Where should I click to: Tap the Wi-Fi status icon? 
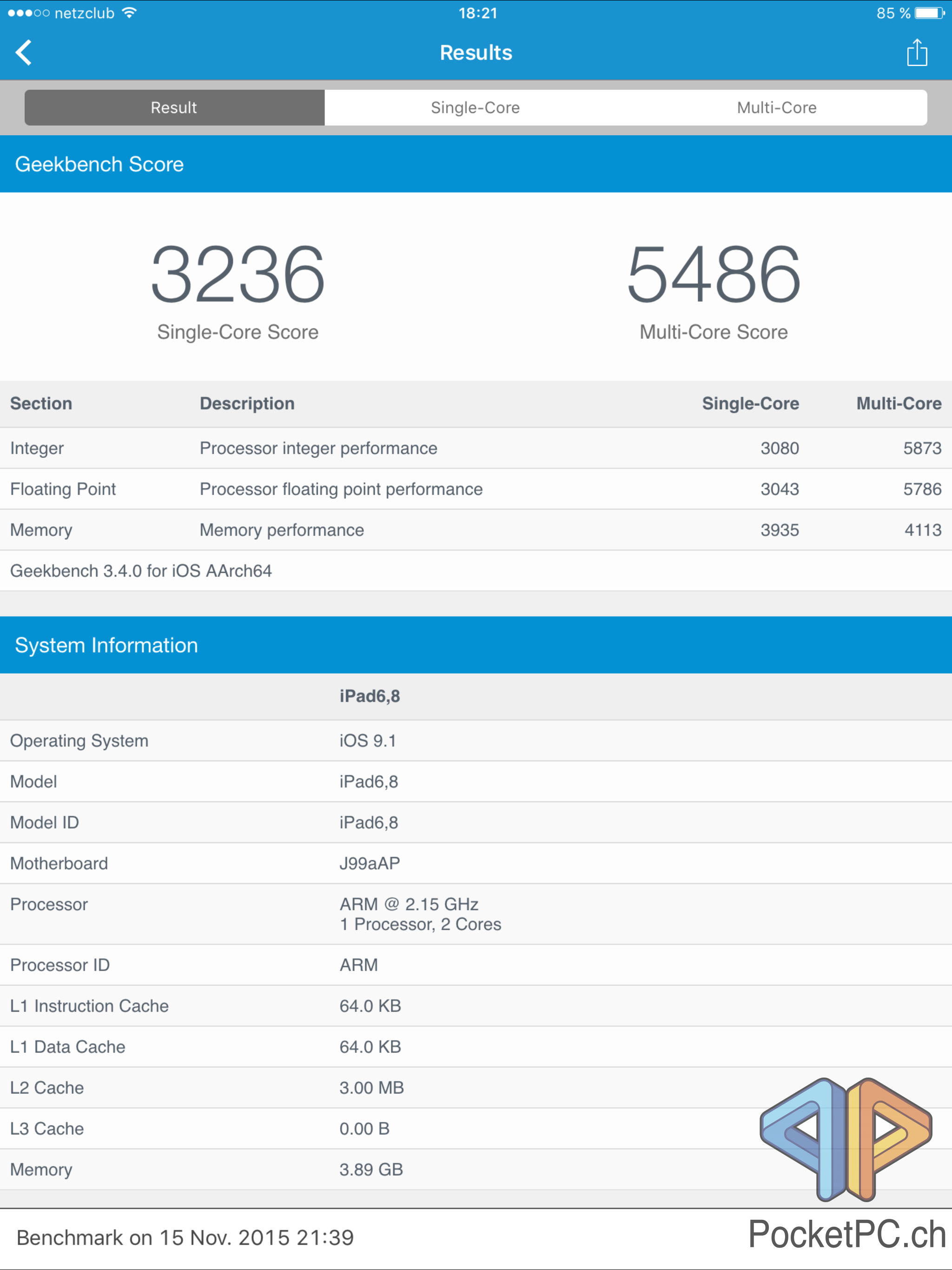pyautogui.click(x=130, y=13)
